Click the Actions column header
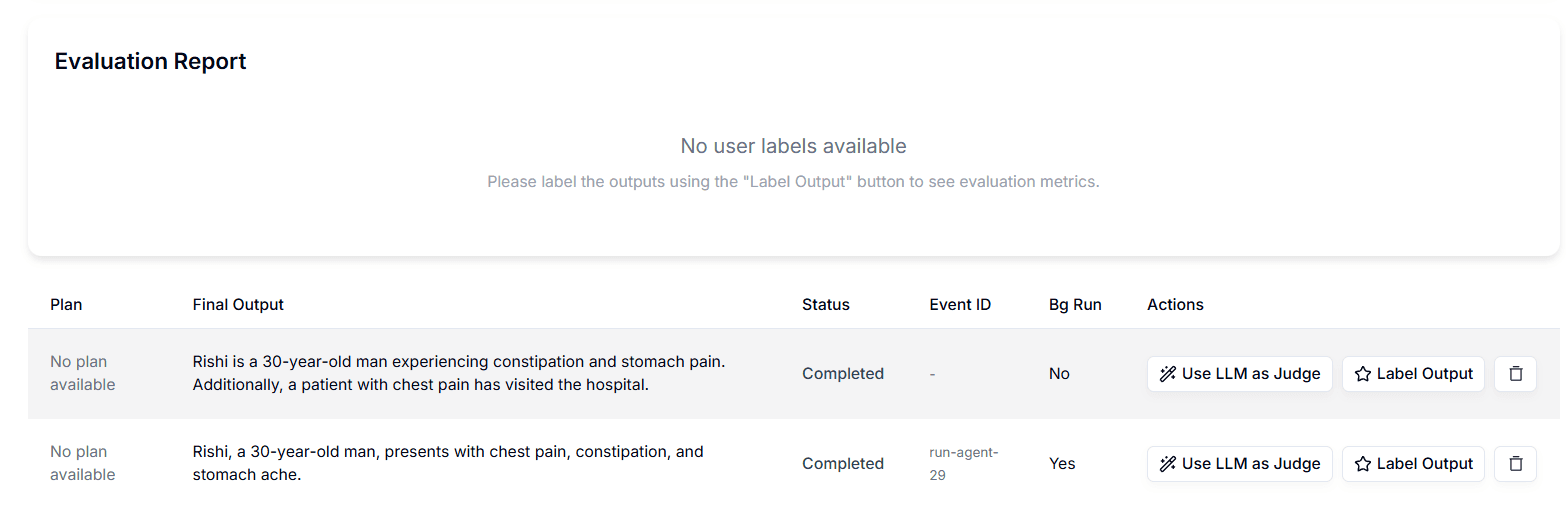 (x=1175, y=305)
